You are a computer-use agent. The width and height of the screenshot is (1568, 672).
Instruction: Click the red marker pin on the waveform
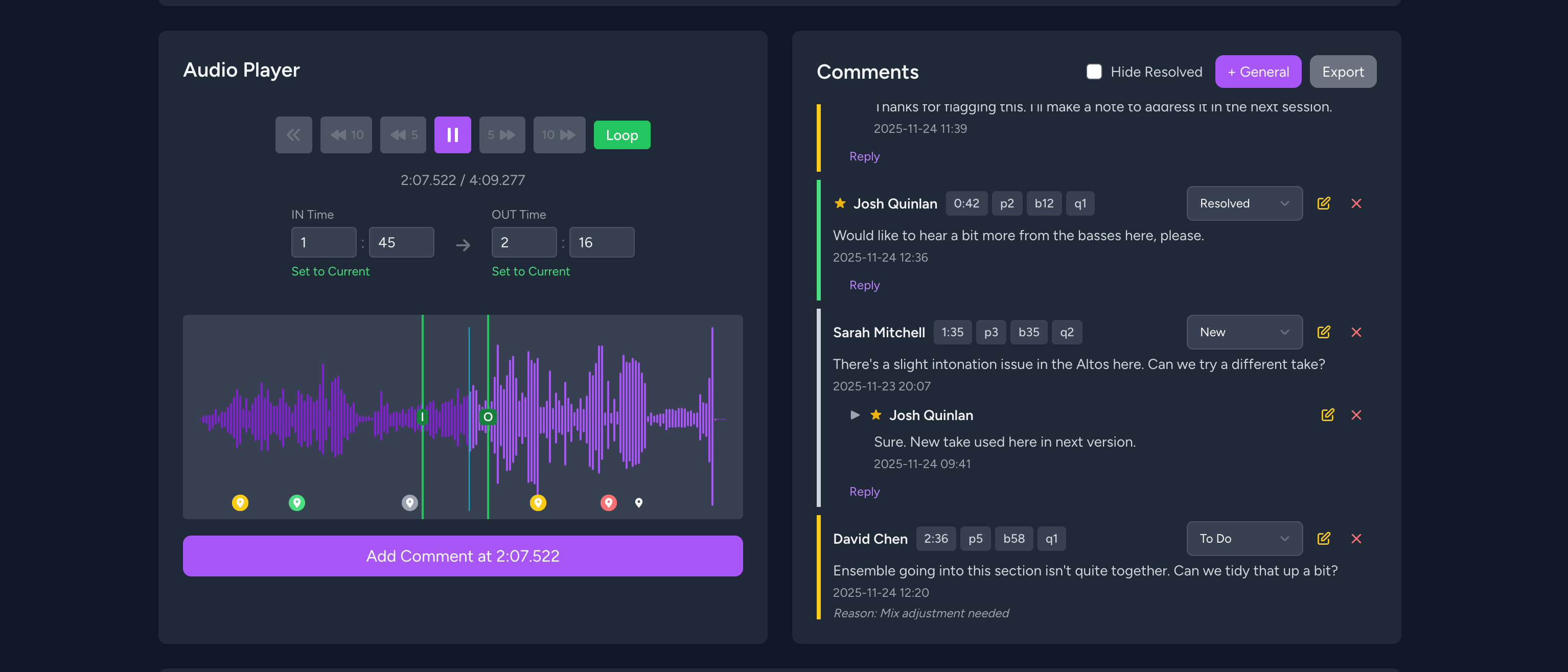pyautogui.click(x=608, y=502)
